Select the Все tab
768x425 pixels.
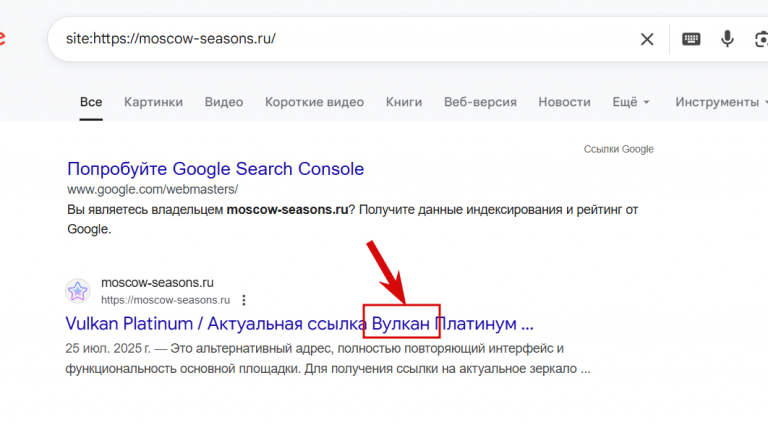coord(91,102)
